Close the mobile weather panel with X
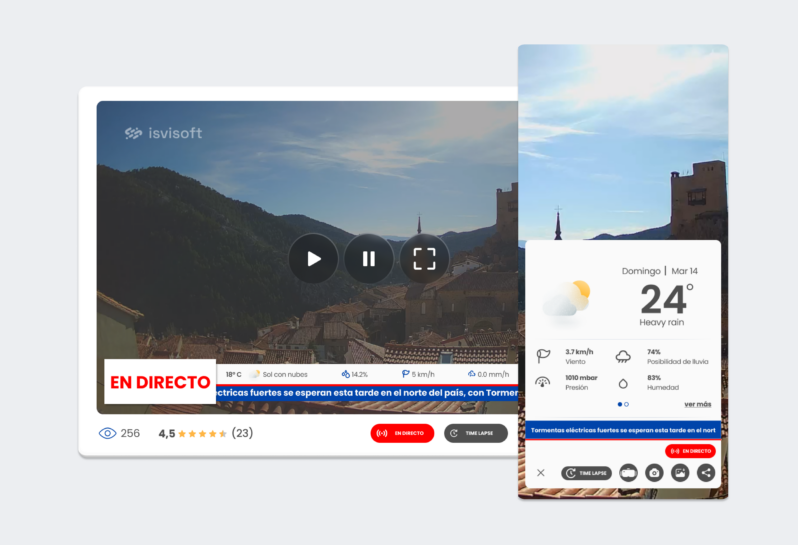The width and height of the screenshot is (798, 545). (541, 473)
